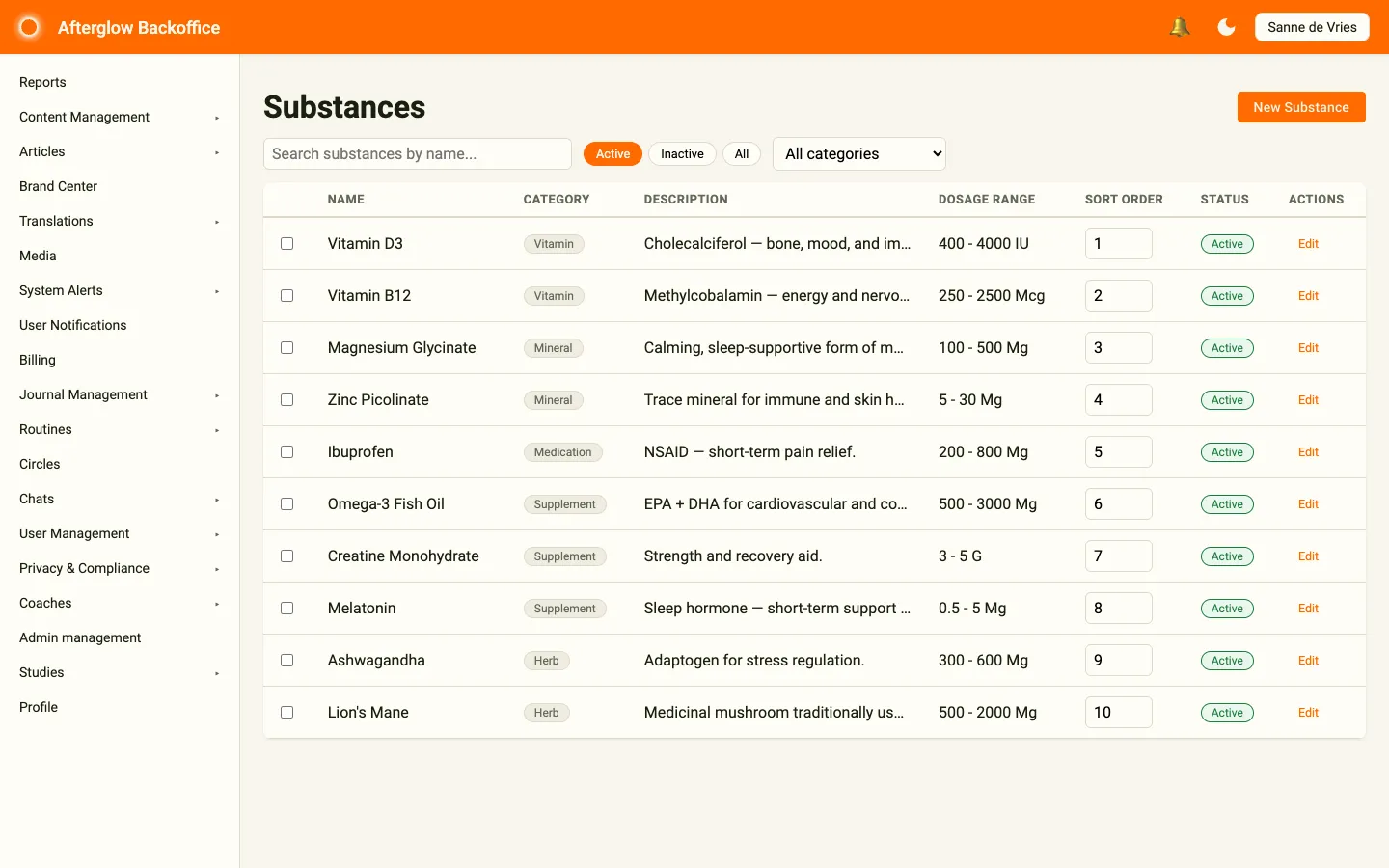1389x868 pixels.
Task: Go to Media in the sidebar
Action: pos(38,256)
